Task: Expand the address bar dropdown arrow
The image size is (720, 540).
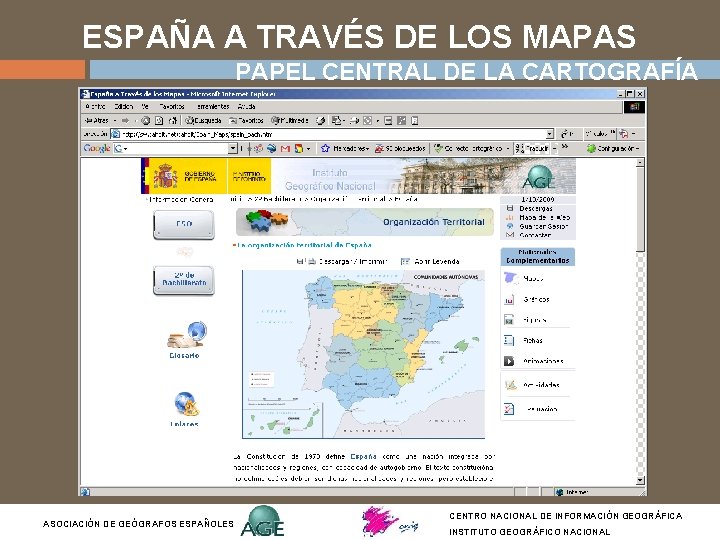Action: 550,134
